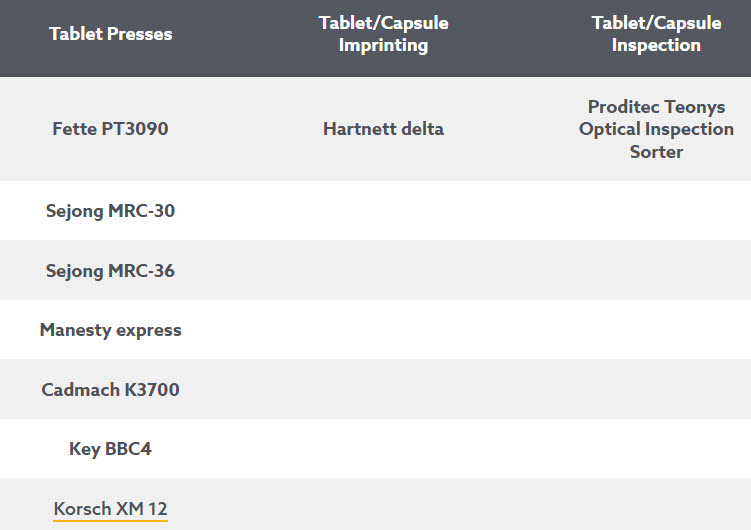Image resolution: width=751 pixels, height=530 pixels.
Task: Select the Manesty express cell
Action: tap(110, 330)
